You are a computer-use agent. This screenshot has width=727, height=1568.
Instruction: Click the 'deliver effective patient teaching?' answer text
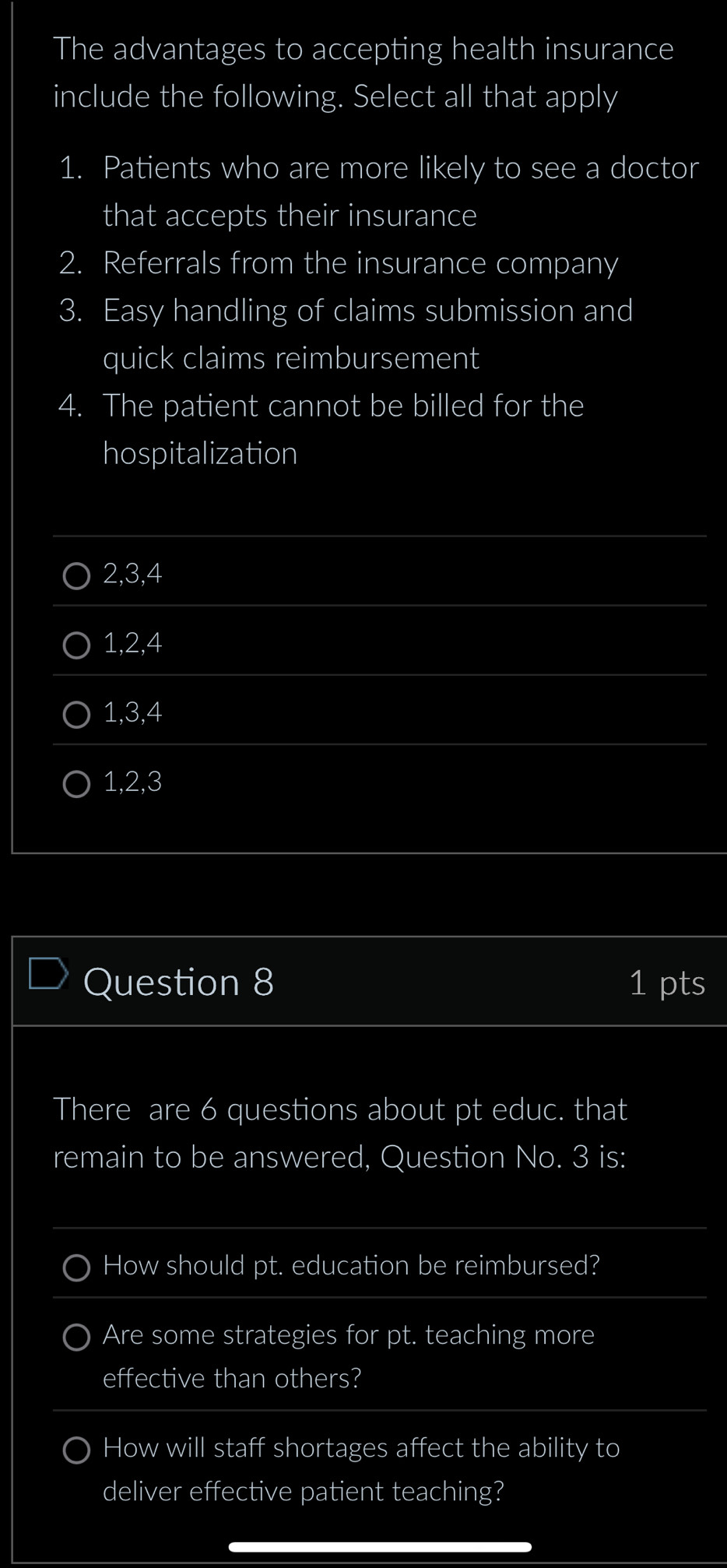coord(304,1491)
